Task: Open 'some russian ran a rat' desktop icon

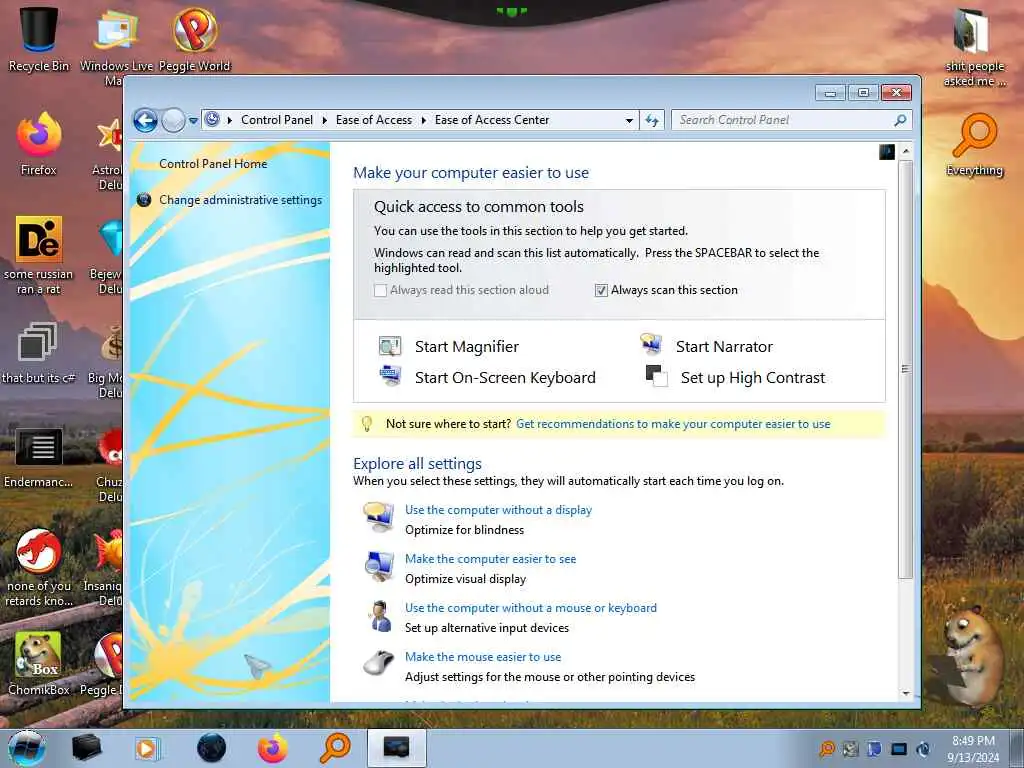Action: pyautogui.click(x=39, y=255)
